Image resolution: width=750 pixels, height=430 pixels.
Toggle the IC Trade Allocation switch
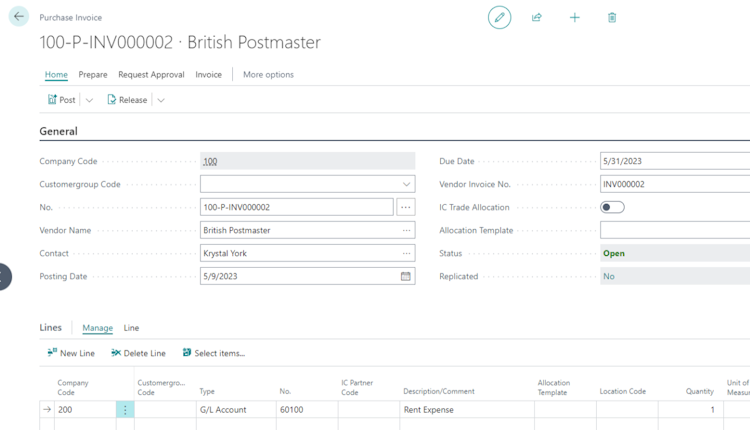pyautogui.click(x=612, y=207)
